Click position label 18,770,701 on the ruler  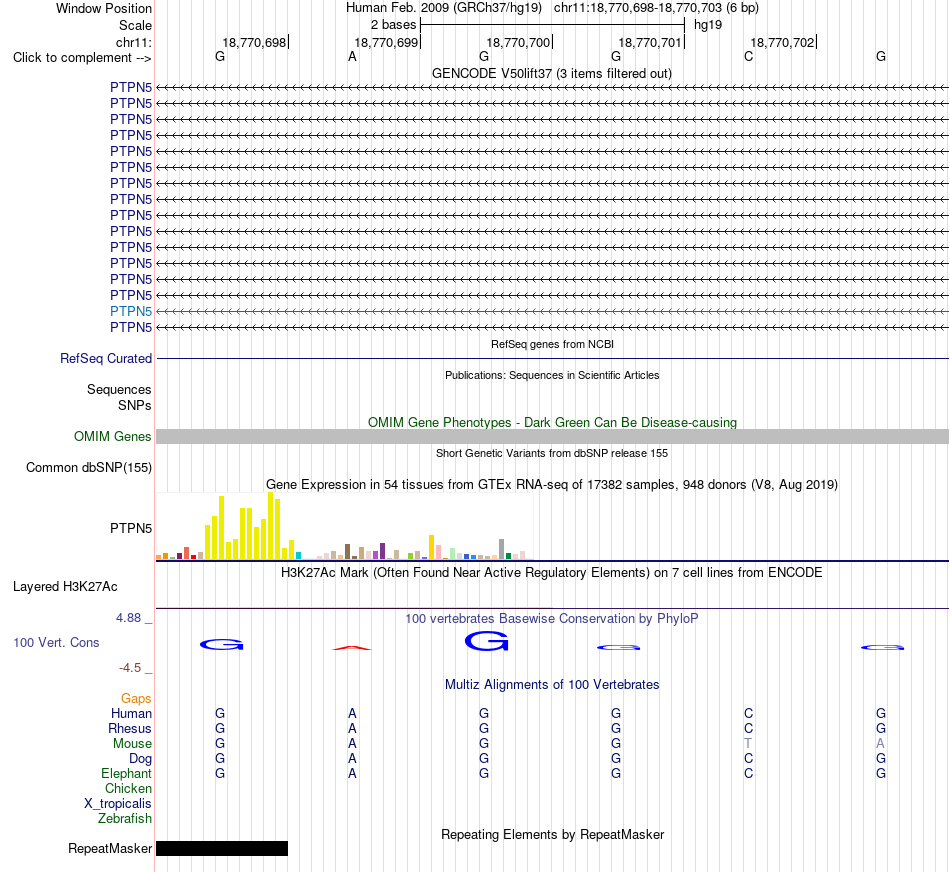point(650,42)
